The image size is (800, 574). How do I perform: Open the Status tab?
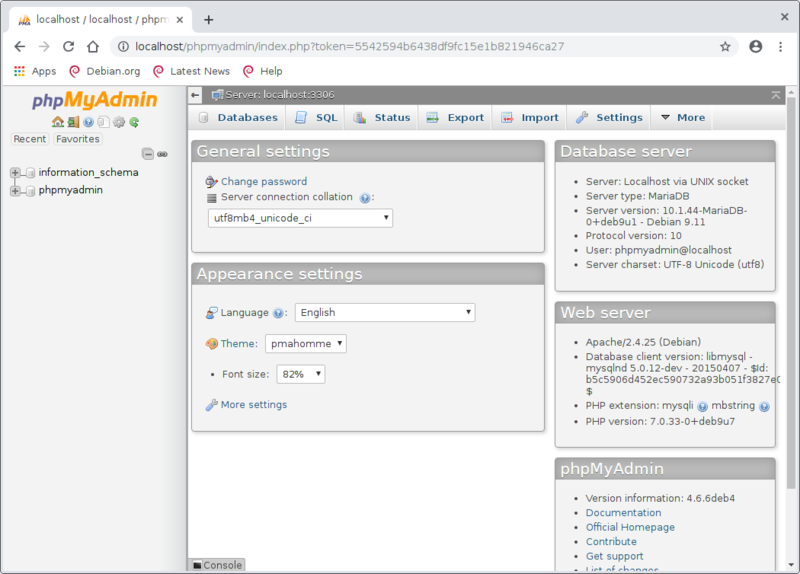tap(382, 118)
